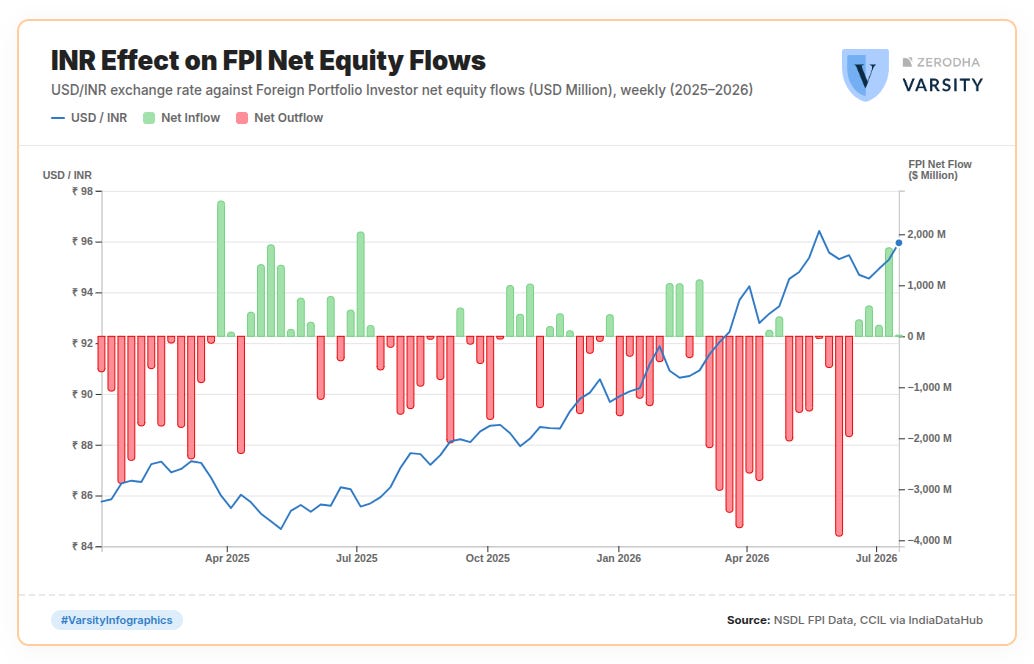Click the ₹ 98 left axis label
Image resolution: width=1034 pixels, height=664 pixels.
[x=82, y=191]
